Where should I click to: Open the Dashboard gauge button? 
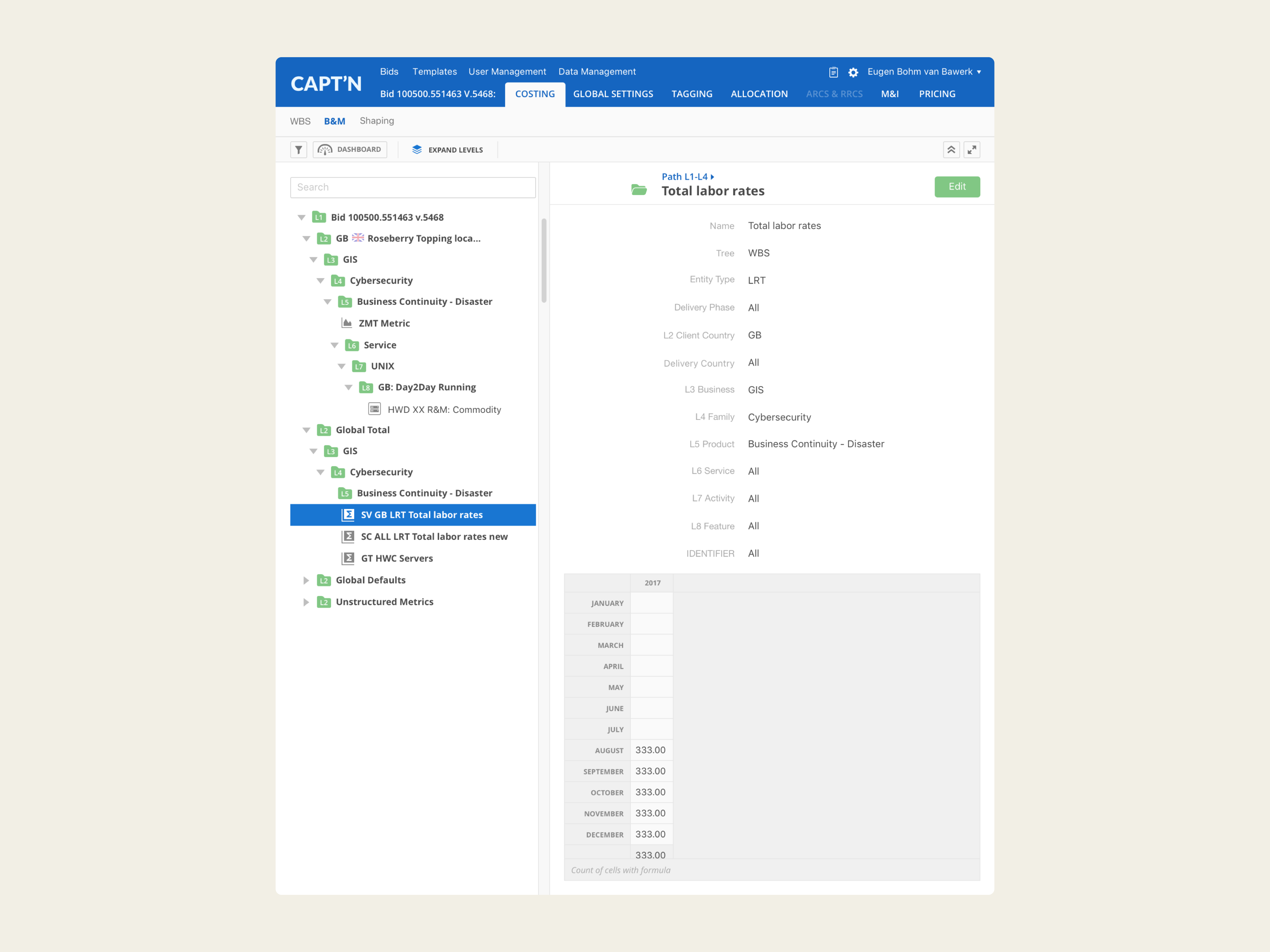(350, 150)
